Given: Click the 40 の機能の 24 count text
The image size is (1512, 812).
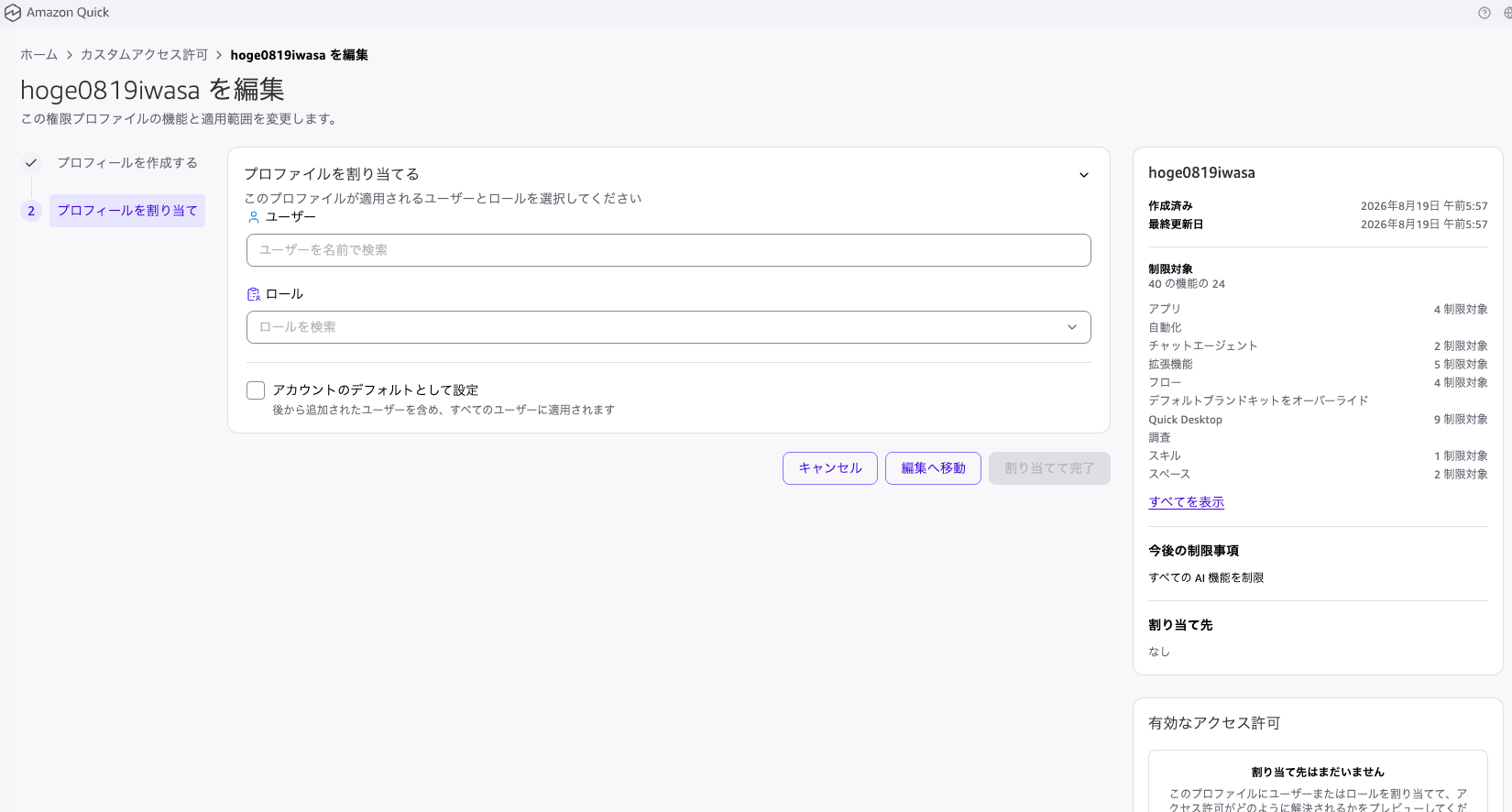Looking at the screenshot, I should (1187, 284).
